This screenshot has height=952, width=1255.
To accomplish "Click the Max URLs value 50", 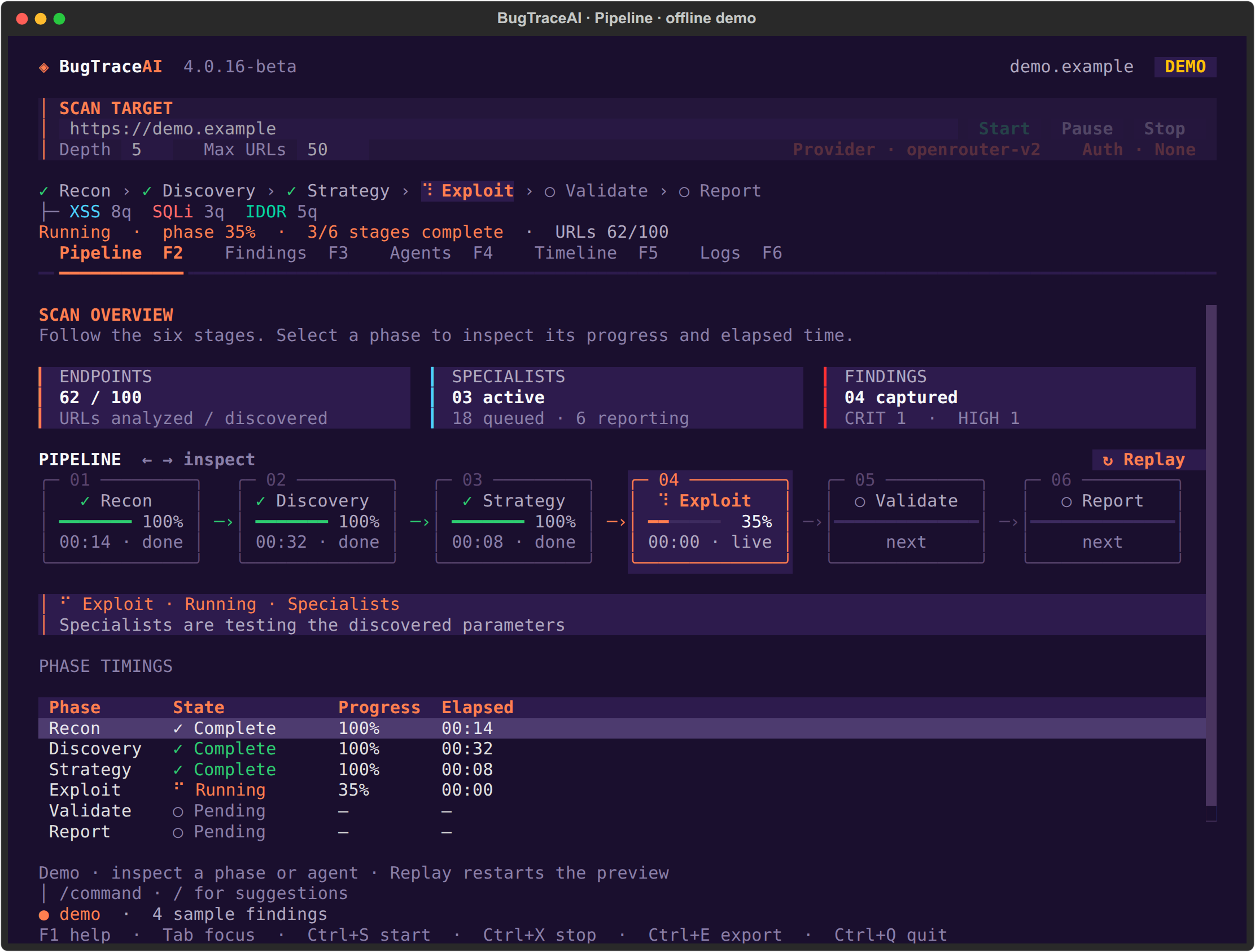I will [333, 150].
